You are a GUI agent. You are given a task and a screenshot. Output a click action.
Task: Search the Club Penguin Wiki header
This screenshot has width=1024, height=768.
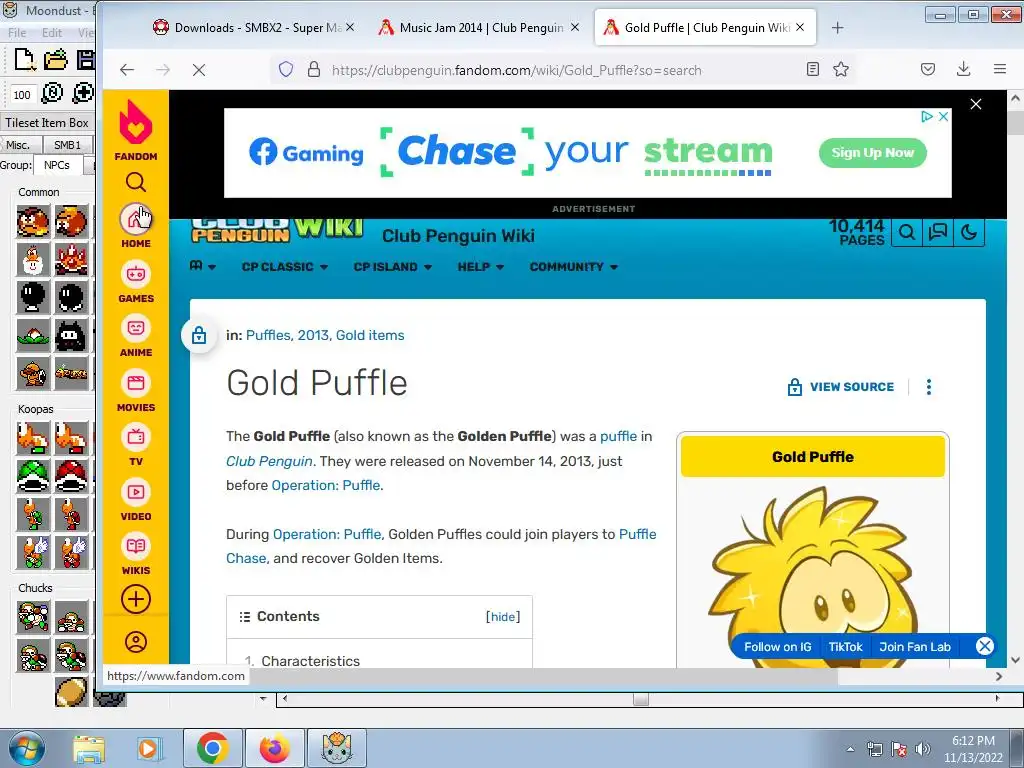tap(906, 232)
